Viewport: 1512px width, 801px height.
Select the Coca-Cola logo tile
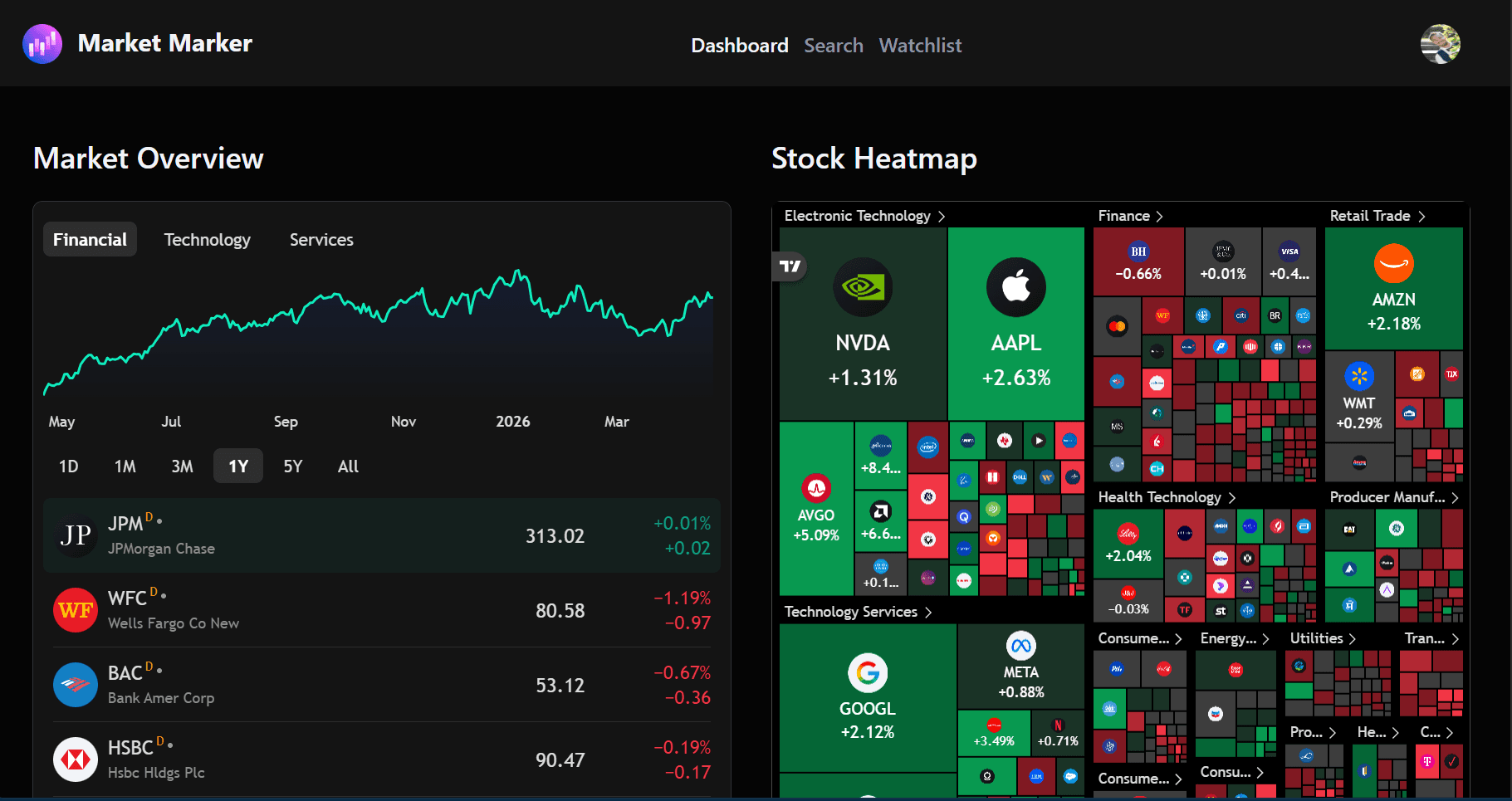[x=1164, y=668]
